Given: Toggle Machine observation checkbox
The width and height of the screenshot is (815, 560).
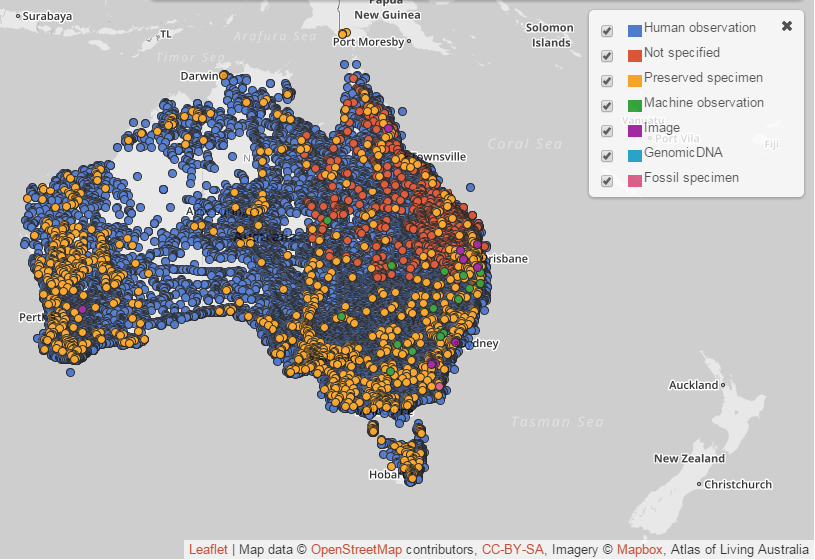Looking at the screenshot, I should pos(606,106).
